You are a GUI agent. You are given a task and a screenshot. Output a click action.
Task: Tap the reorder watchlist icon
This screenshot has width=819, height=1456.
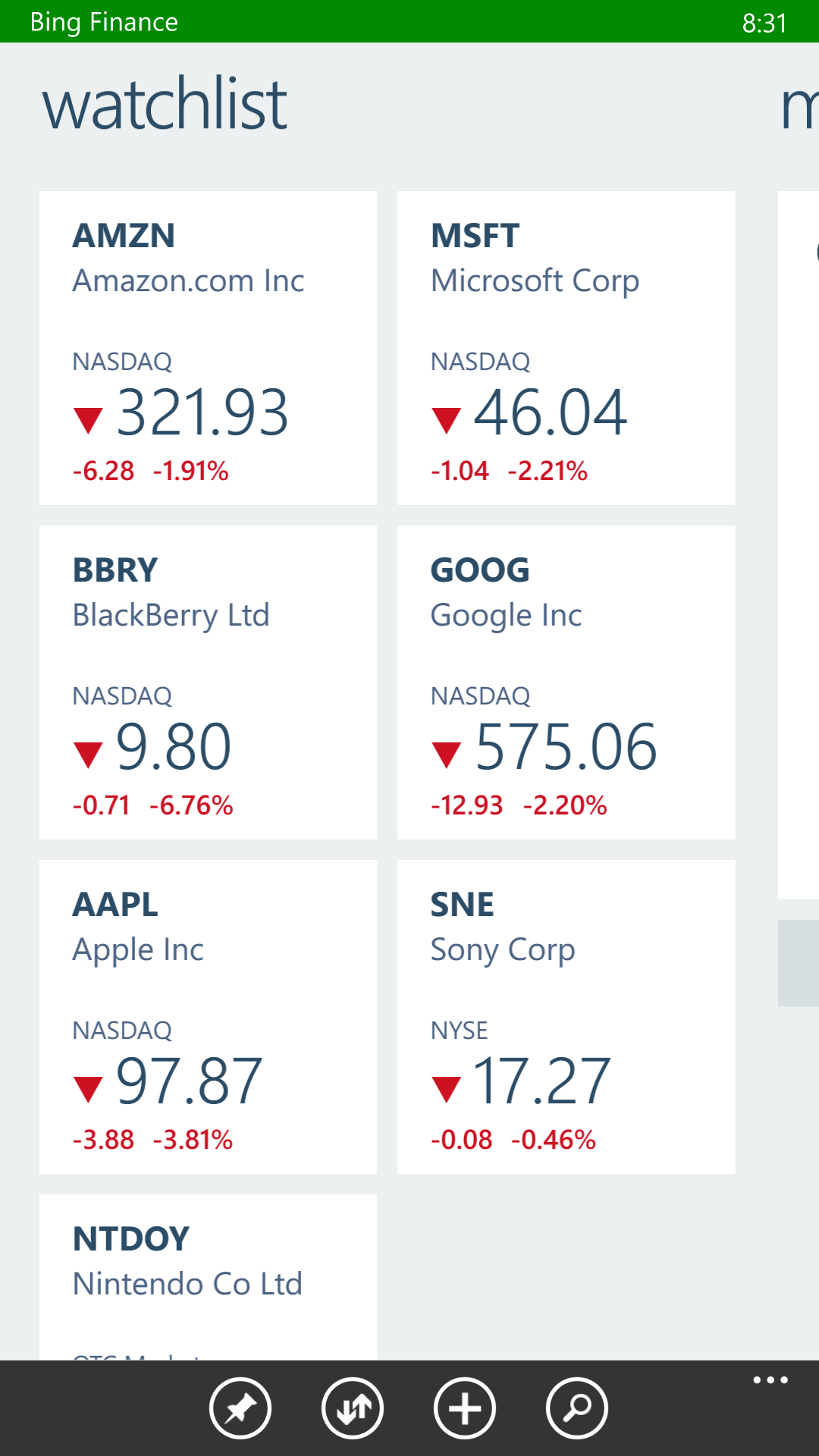coord(353,1408)
